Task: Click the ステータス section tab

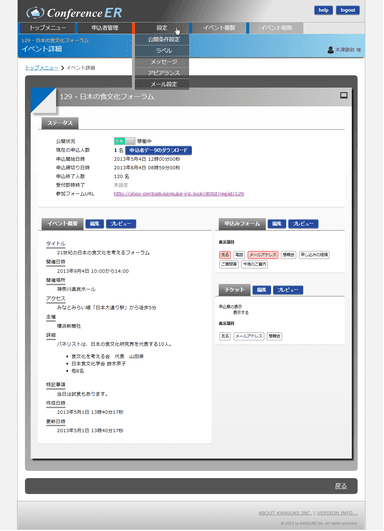Action: [x=60, y=123]
